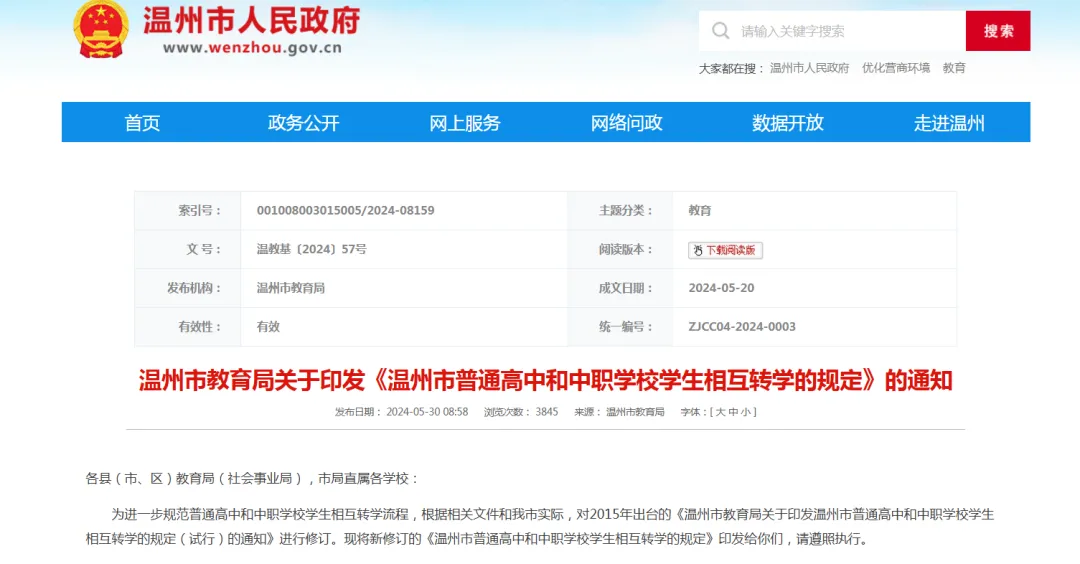The width and height of the screenshot is (1080, 564).
Task: Click the search magnifier icon
Action: point(720,31)
